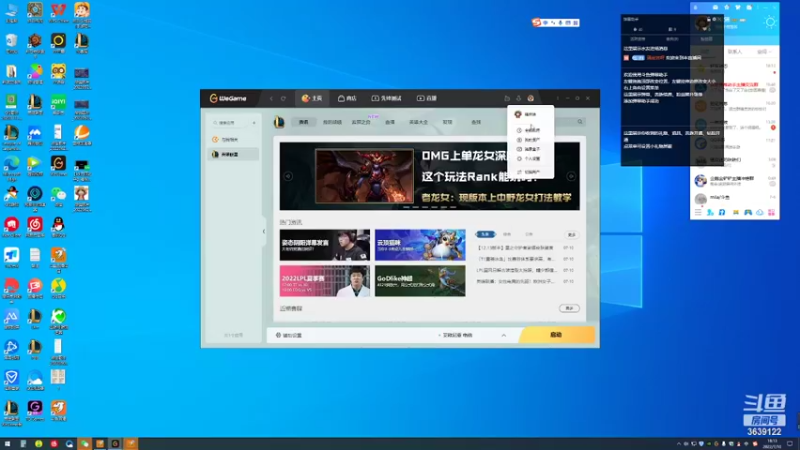The height and width of the screenshot is (450, 800).
Task: Go back with WeGame's back arrow
Action: (x=271, y=98)
